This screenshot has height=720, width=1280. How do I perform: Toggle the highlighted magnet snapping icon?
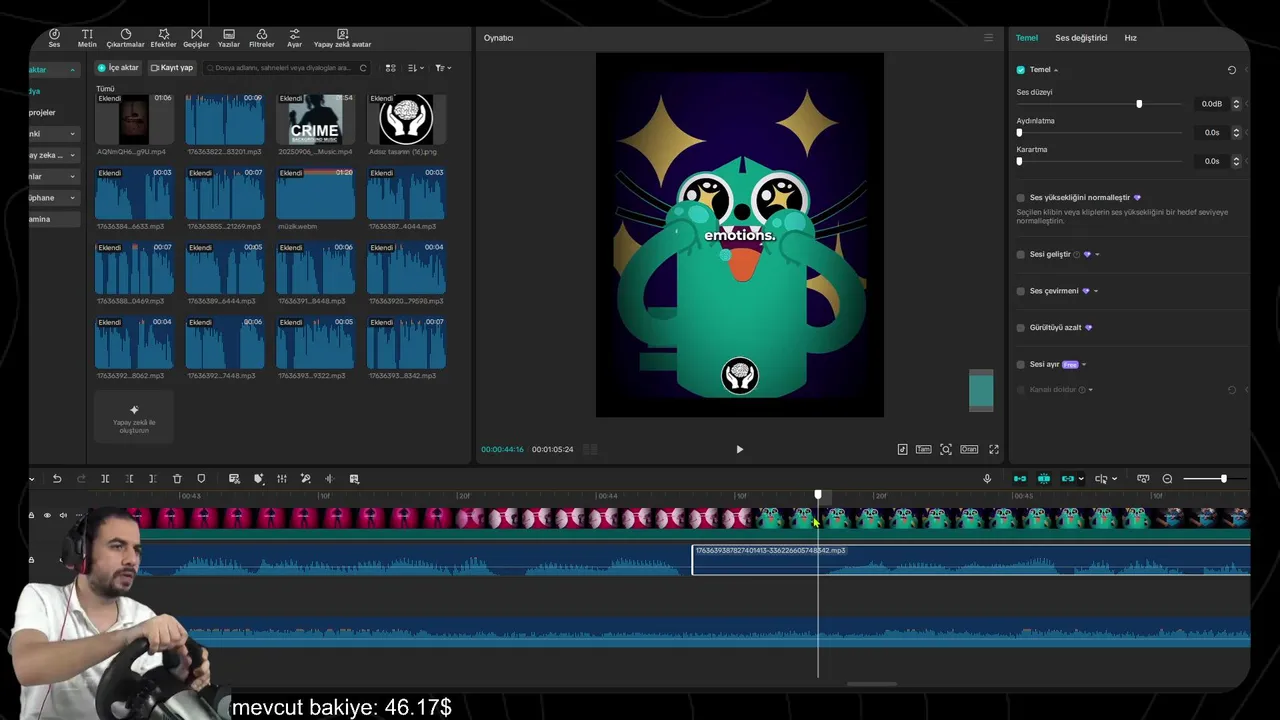click(x=1043, y=479)
